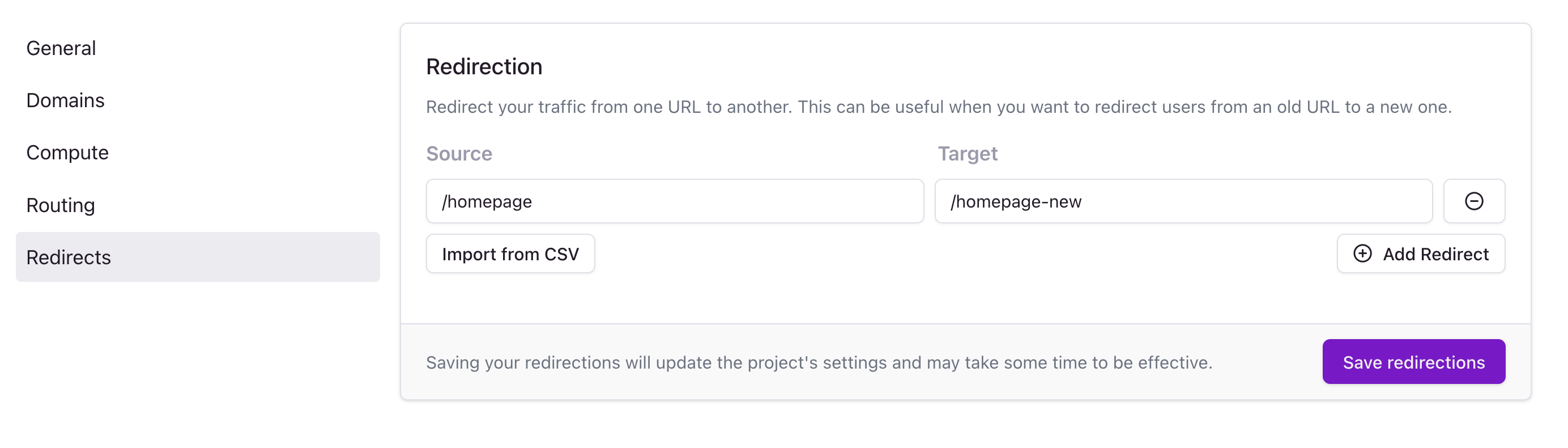The image size is (1568, 448).
Task: Click the Redirection panel heading
Action: click(484, 66)
